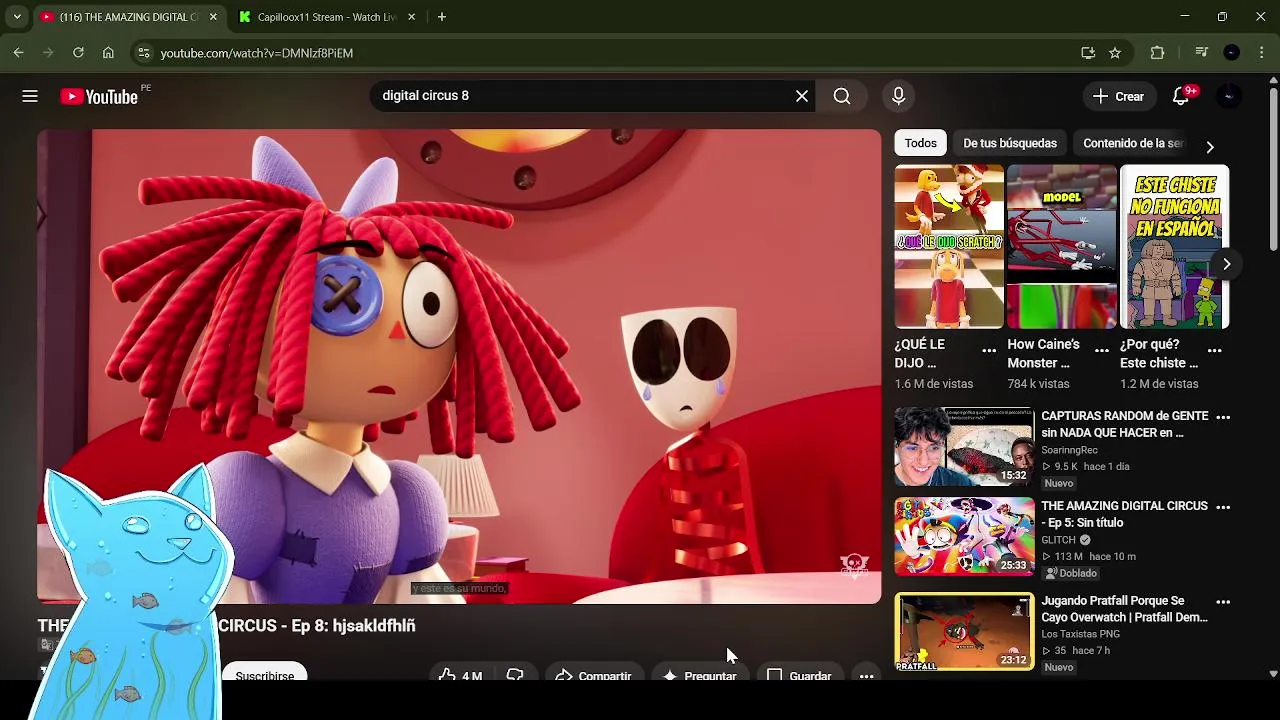This screenshot has width=1280, height=720.
Task: Click the title THE AMAZING DIGITAL CIRCUS Ep 5
Action: [1124, 514]
